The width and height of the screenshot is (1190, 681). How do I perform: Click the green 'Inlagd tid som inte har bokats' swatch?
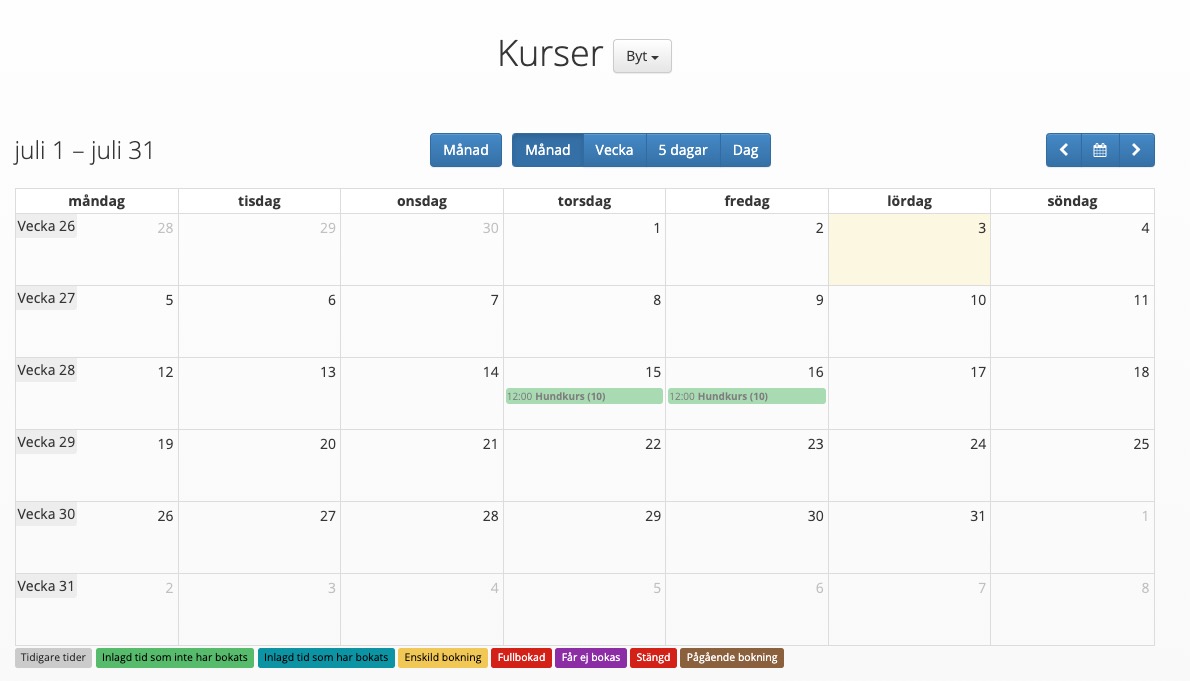point(174,657)
